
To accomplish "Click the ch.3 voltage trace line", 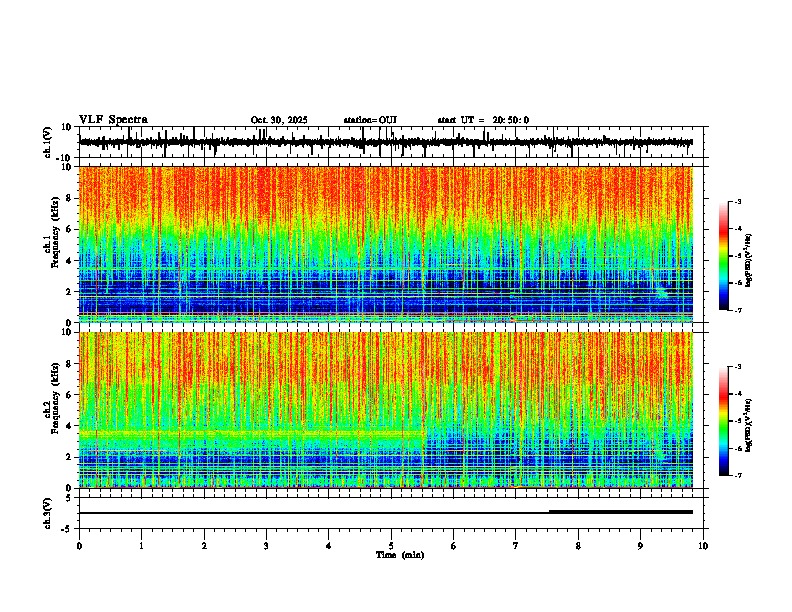I will pyautogui.click(x=386, y=513).
